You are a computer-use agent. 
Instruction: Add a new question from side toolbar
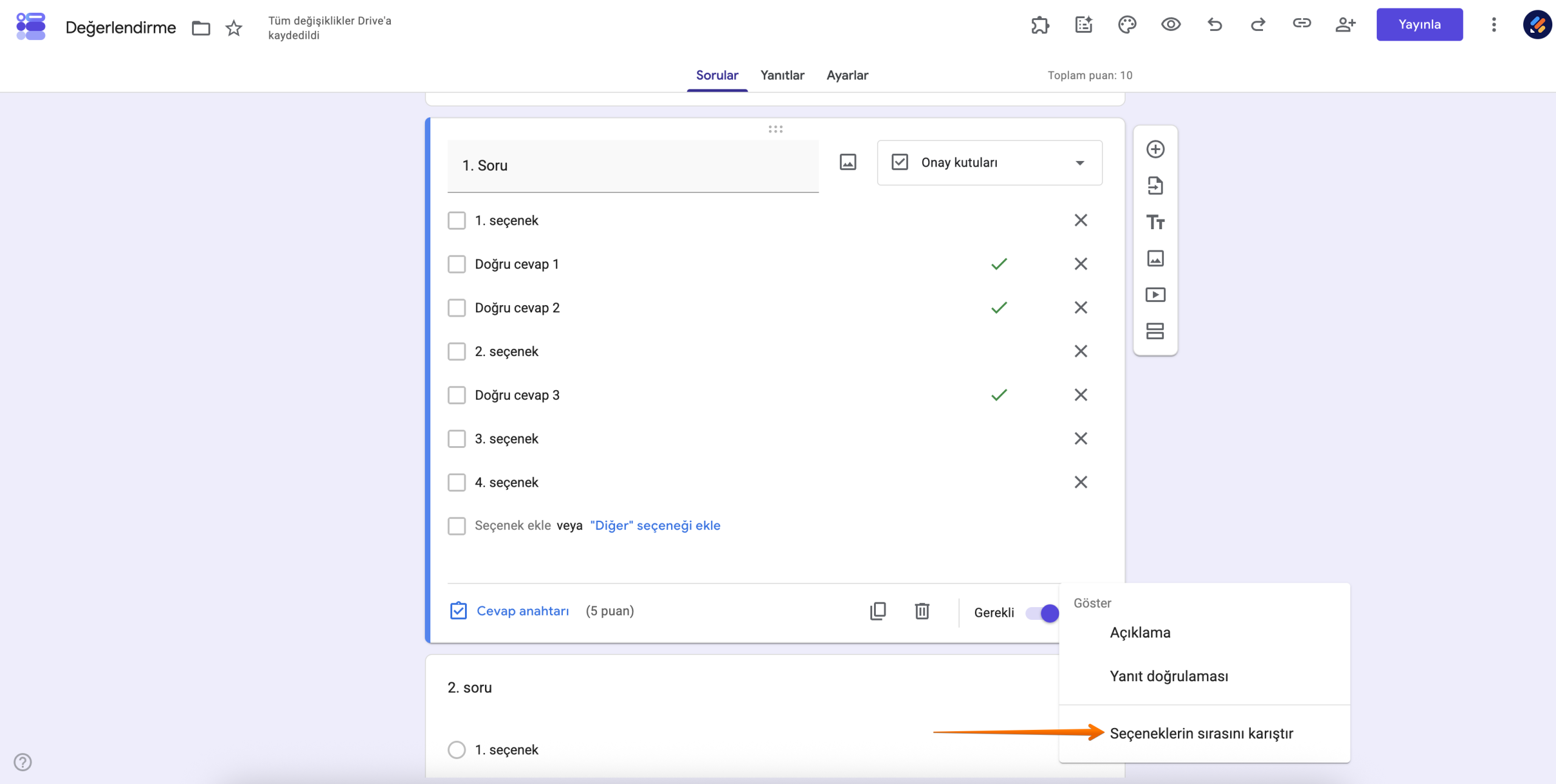(1155, 150)
